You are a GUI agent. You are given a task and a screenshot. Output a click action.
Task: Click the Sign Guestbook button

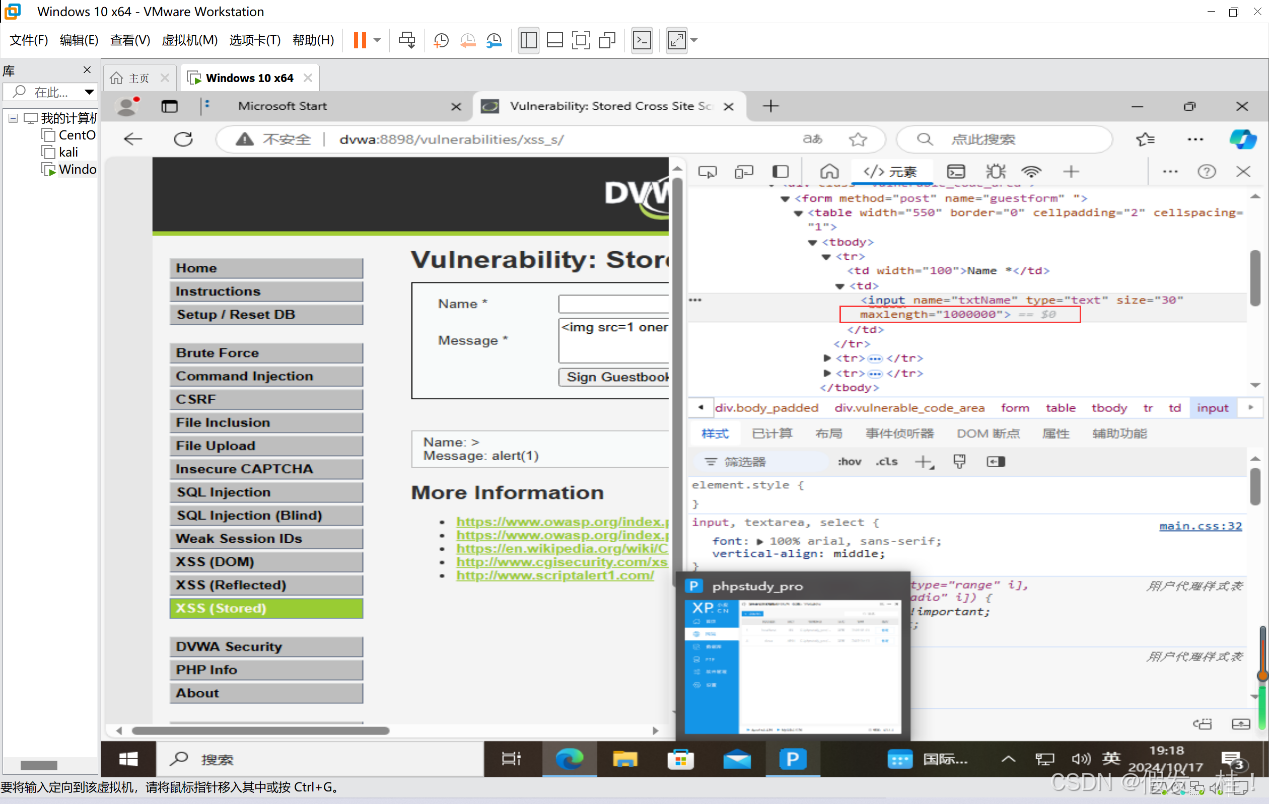613,377
